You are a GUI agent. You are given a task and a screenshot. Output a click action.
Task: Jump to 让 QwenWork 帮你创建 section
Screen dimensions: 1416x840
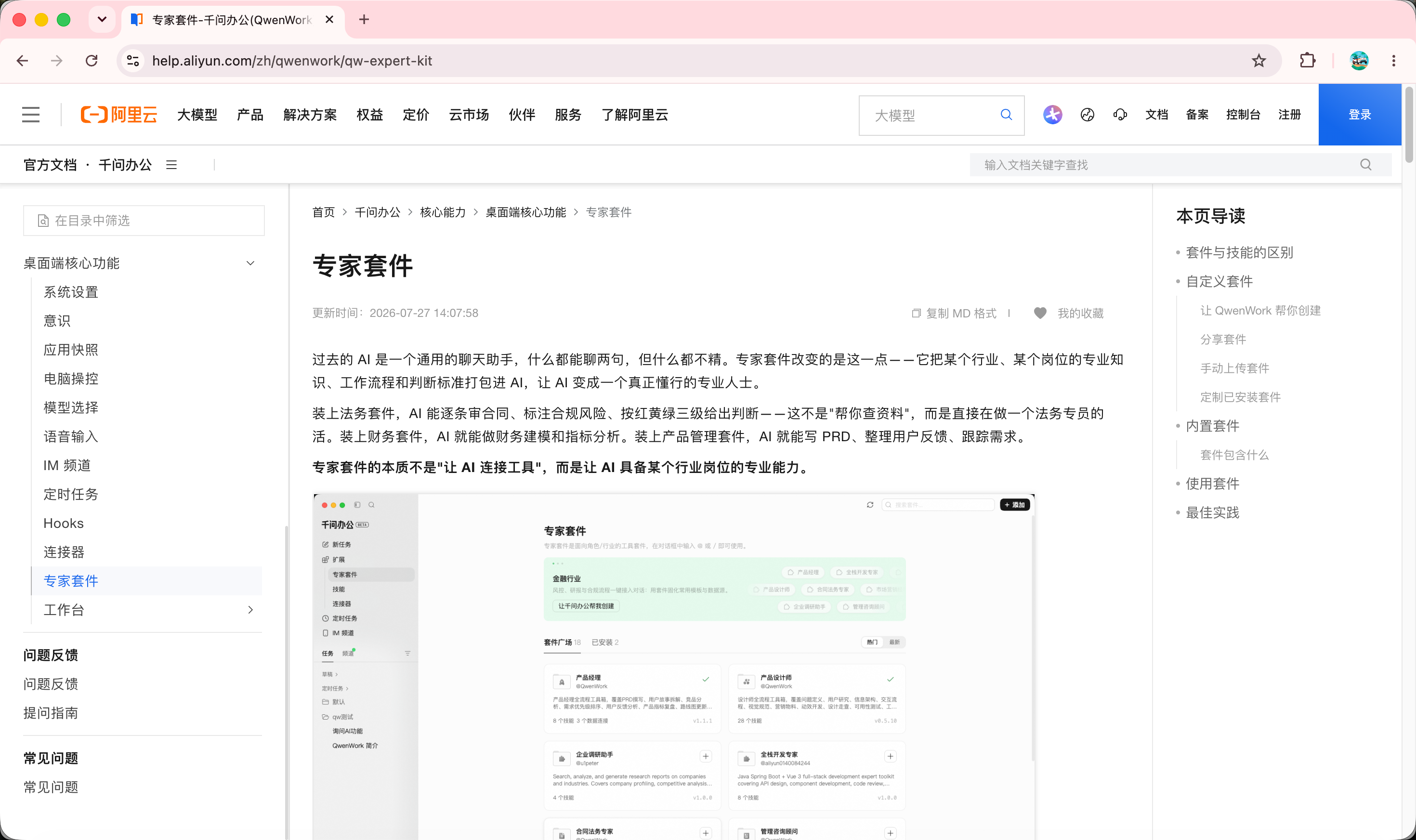point(1260,310)
